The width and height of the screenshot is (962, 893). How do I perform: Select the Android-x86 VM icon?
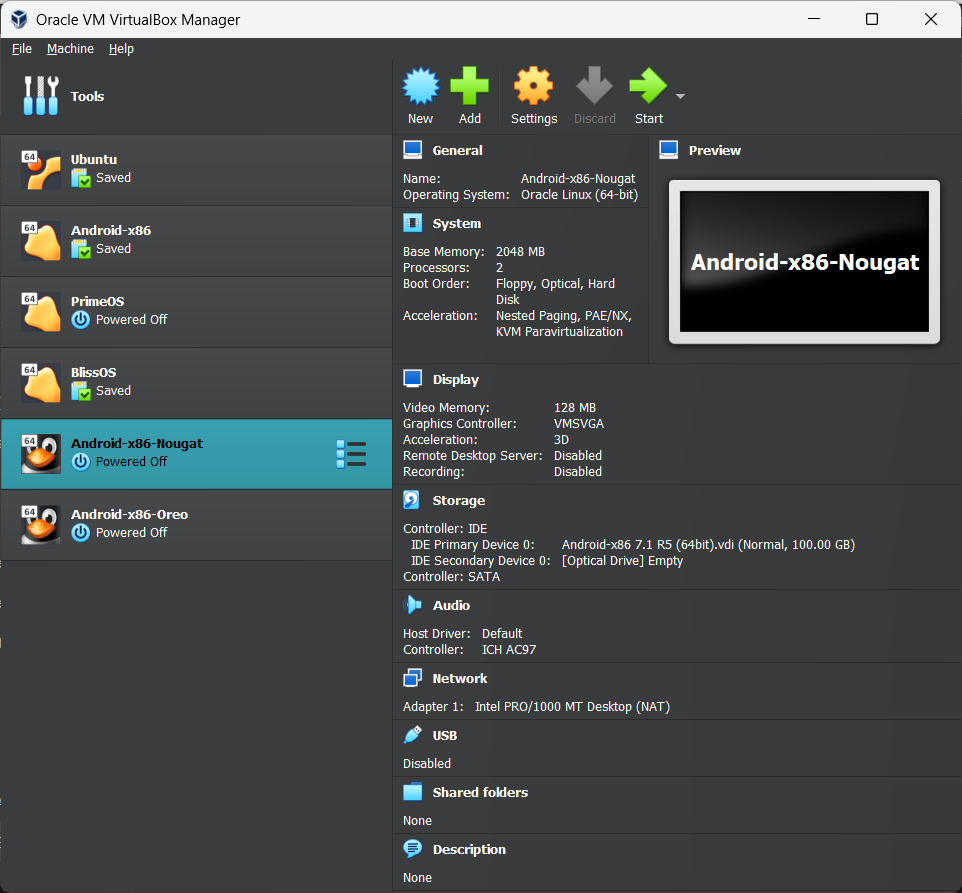40,241
